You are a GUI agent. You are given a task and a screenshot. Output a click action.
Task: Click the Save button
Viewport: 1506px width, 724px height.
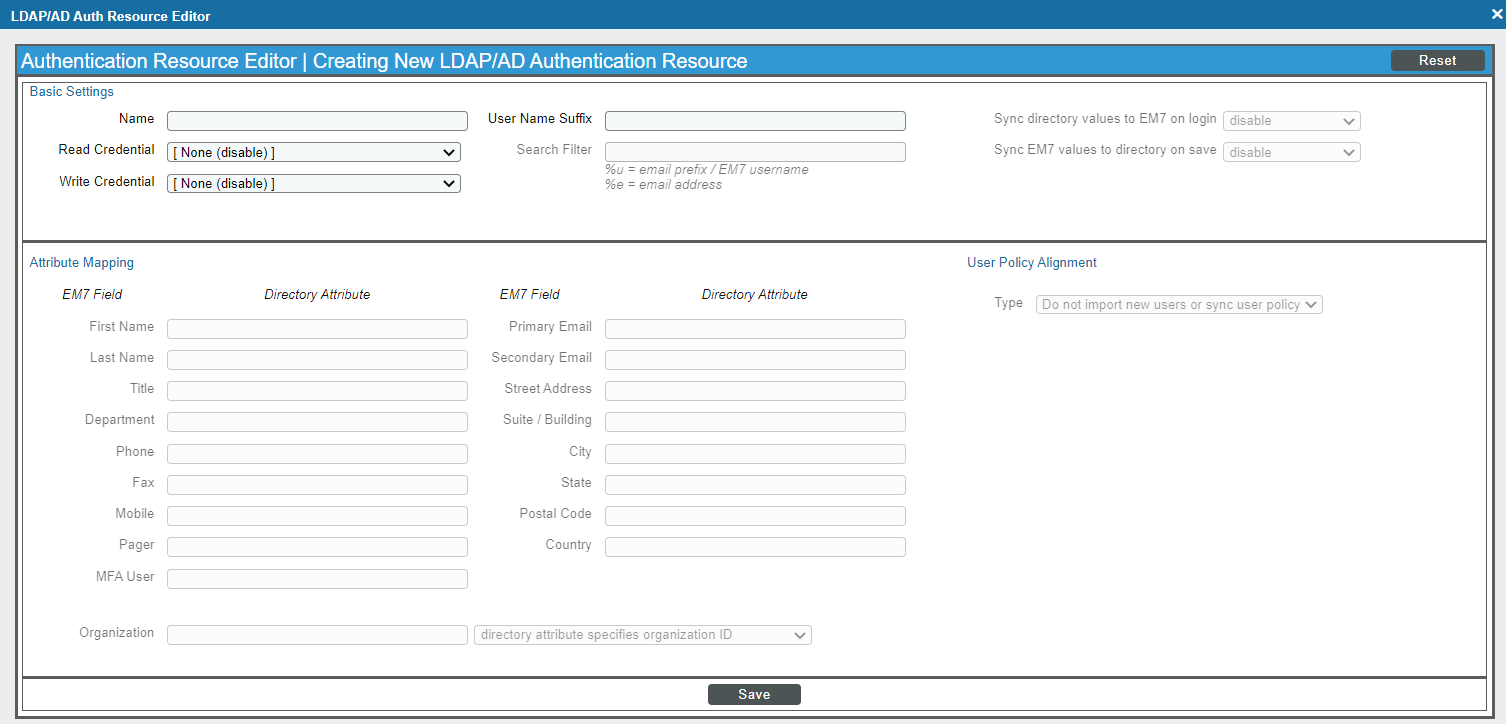[x=754, y=695]
